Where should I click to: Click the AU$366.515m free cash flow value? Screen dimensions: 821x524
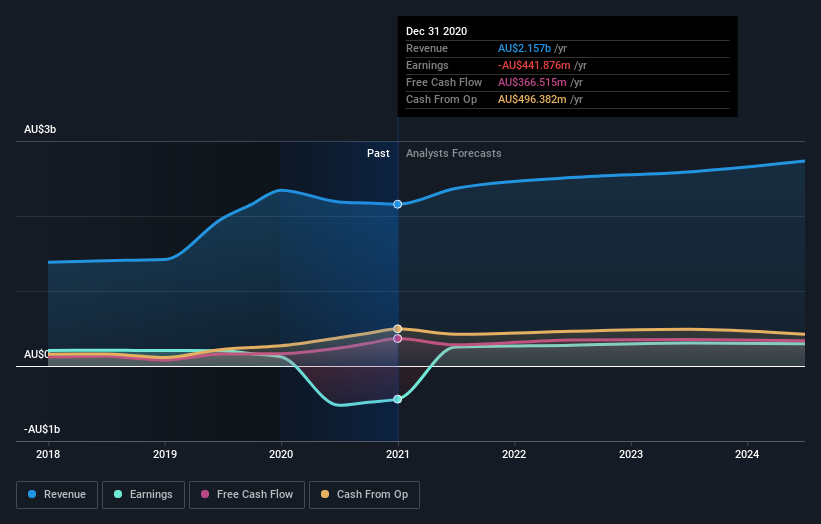coord(532,82)
